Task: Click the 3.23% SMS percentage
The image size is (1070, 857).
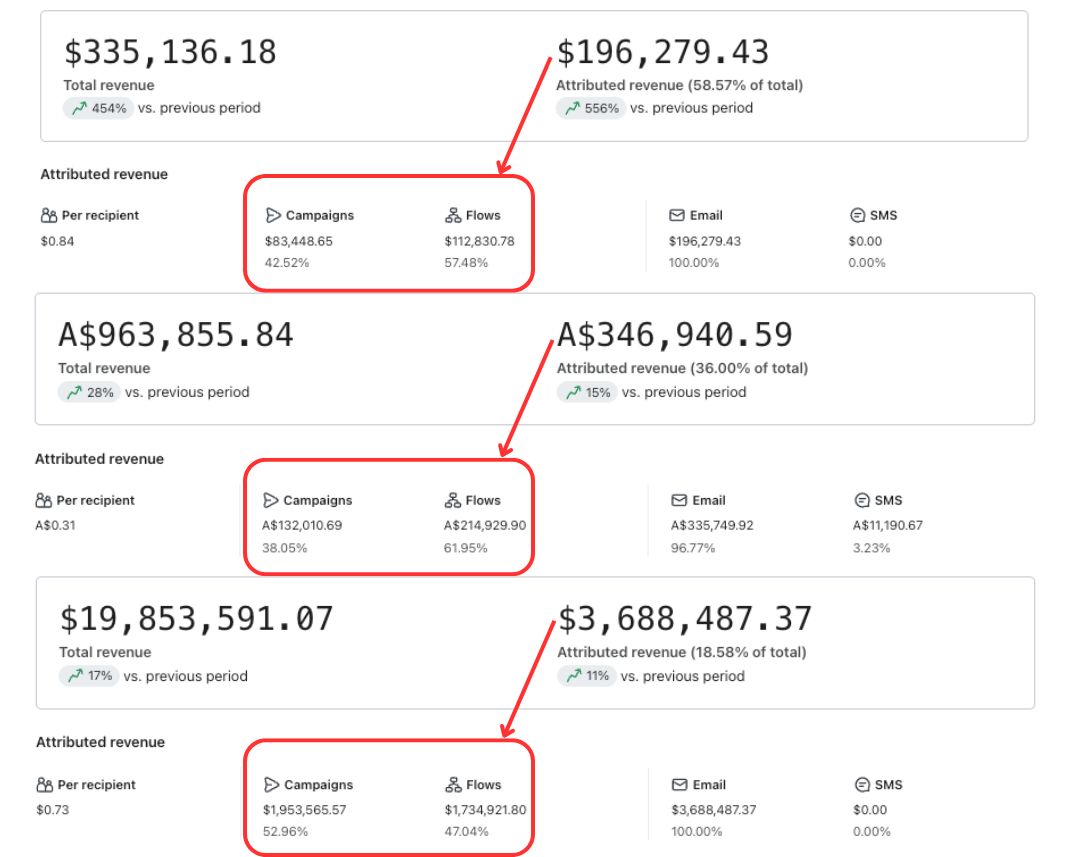Action: tap(871, 548)
